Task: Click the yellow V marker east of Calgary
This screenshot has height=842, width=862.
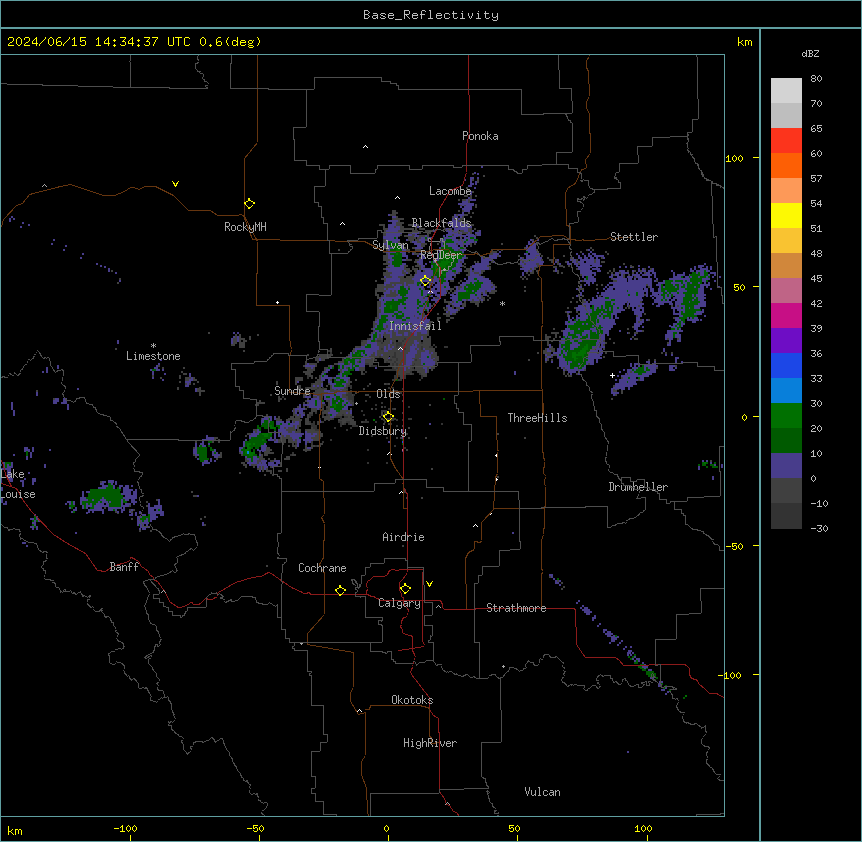Action: pyautogui.click(x=429, y=584)
